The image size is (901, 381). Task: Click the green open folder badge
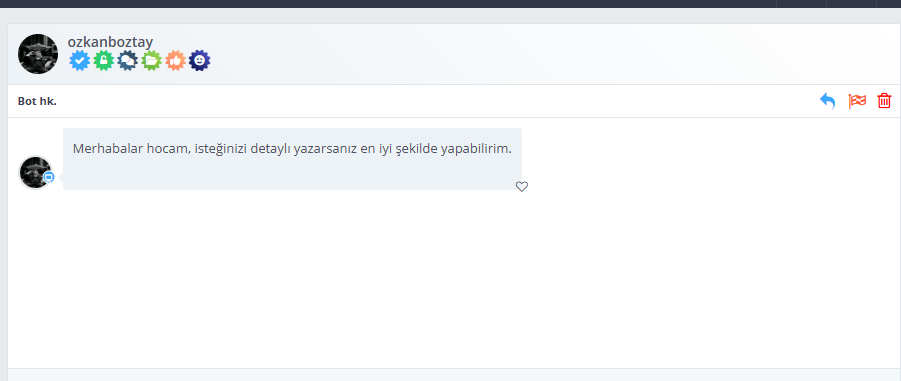pos(151,60)
